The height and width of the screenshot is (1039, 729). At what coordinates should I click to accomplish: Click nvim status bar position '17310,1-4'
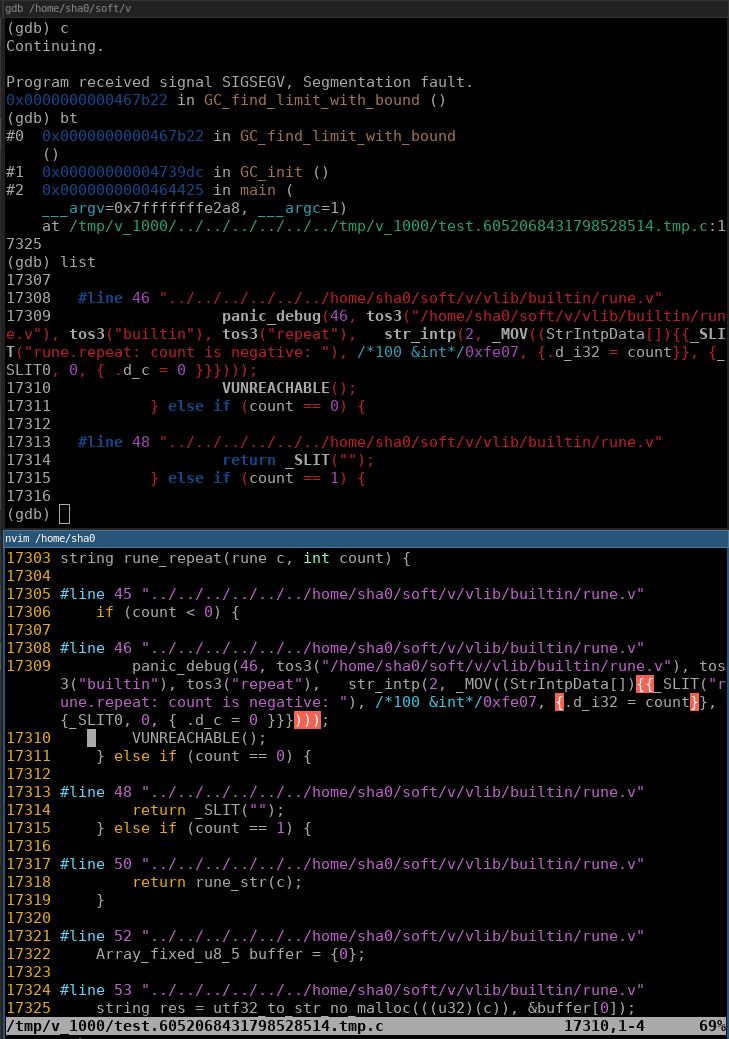(604, 1026)
